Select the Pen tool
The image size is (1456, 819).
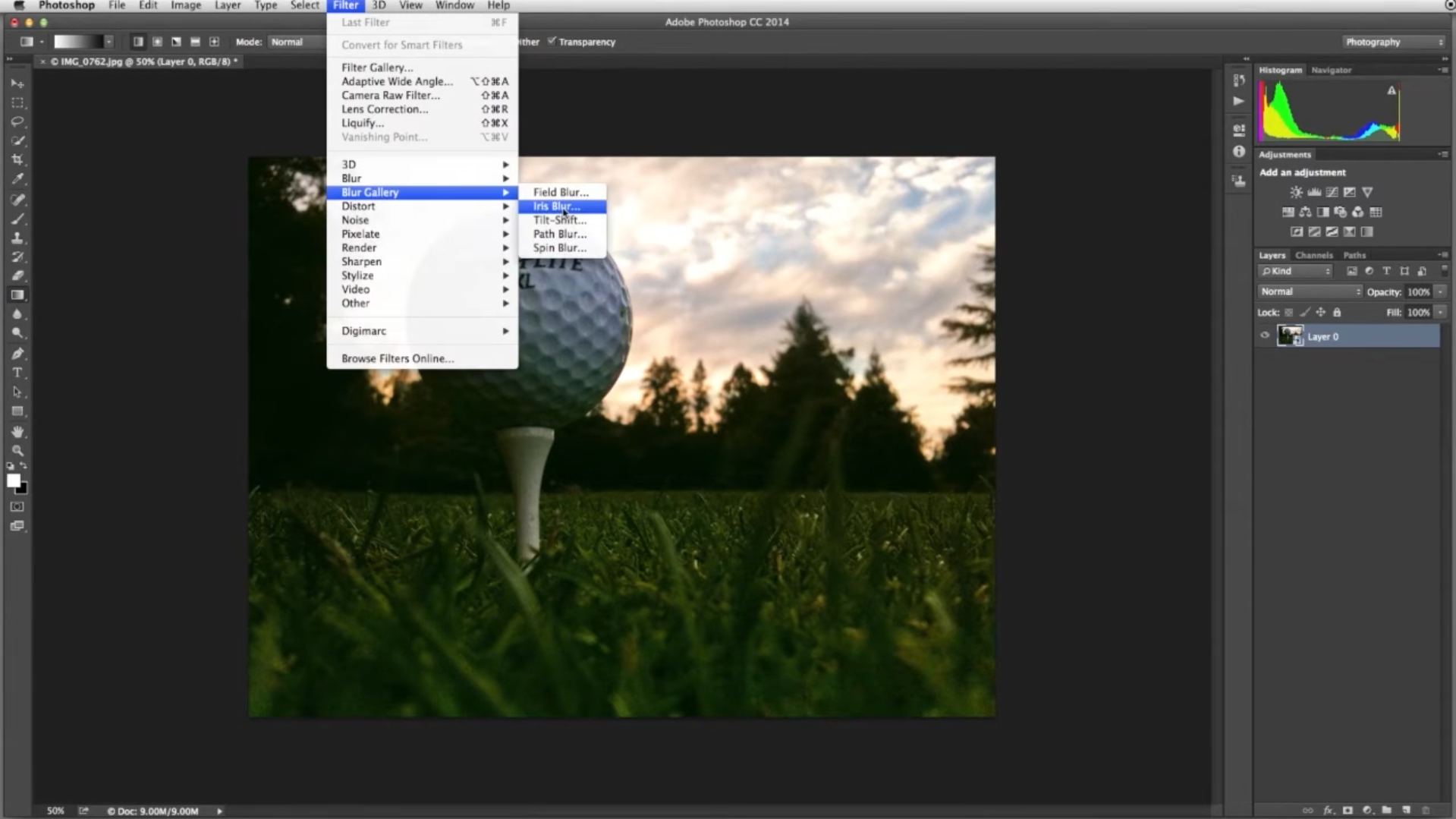pos(17,354)
